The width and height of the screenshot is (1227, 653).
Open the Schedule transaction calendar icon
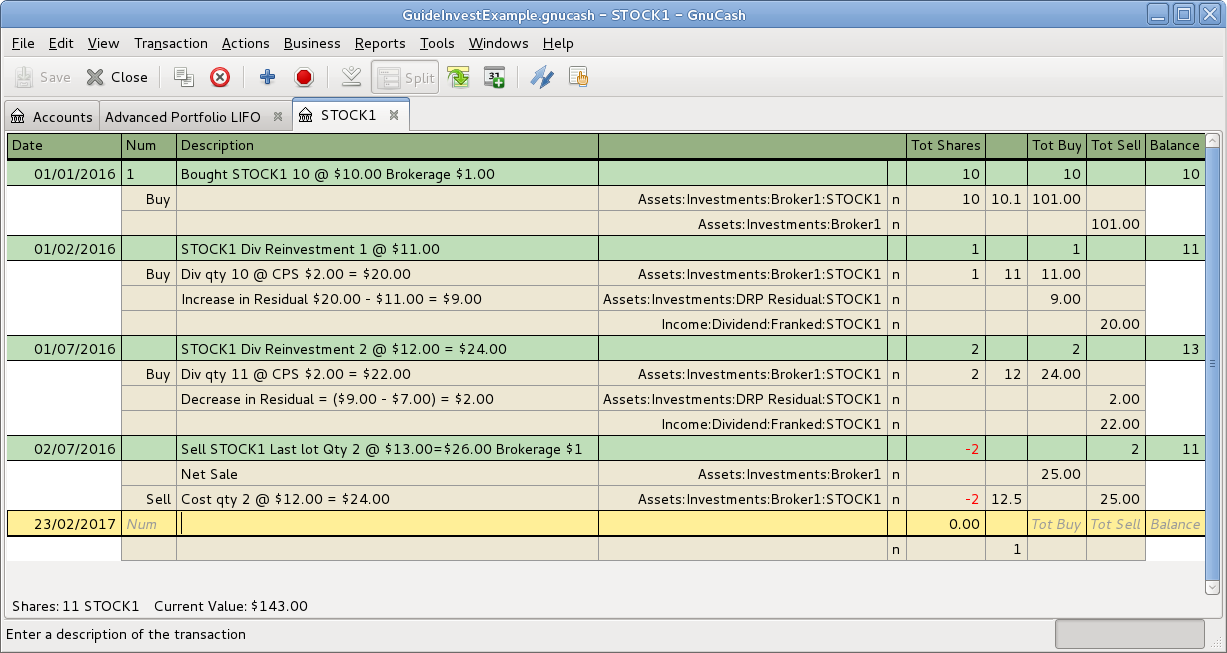[494, 77]
